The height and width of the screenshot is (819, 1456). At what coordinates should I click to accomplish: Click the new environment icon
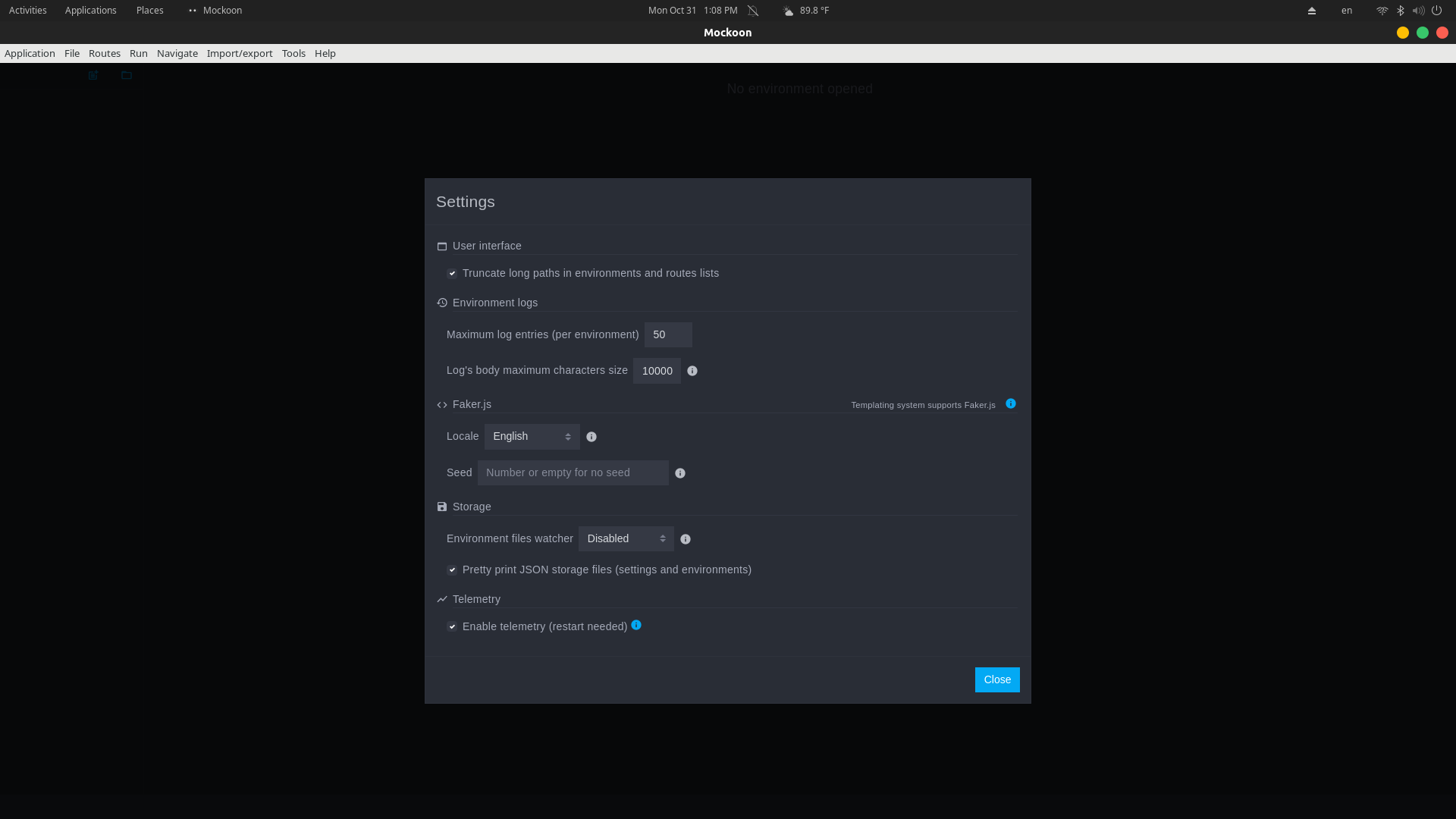[x=93, y=75]
